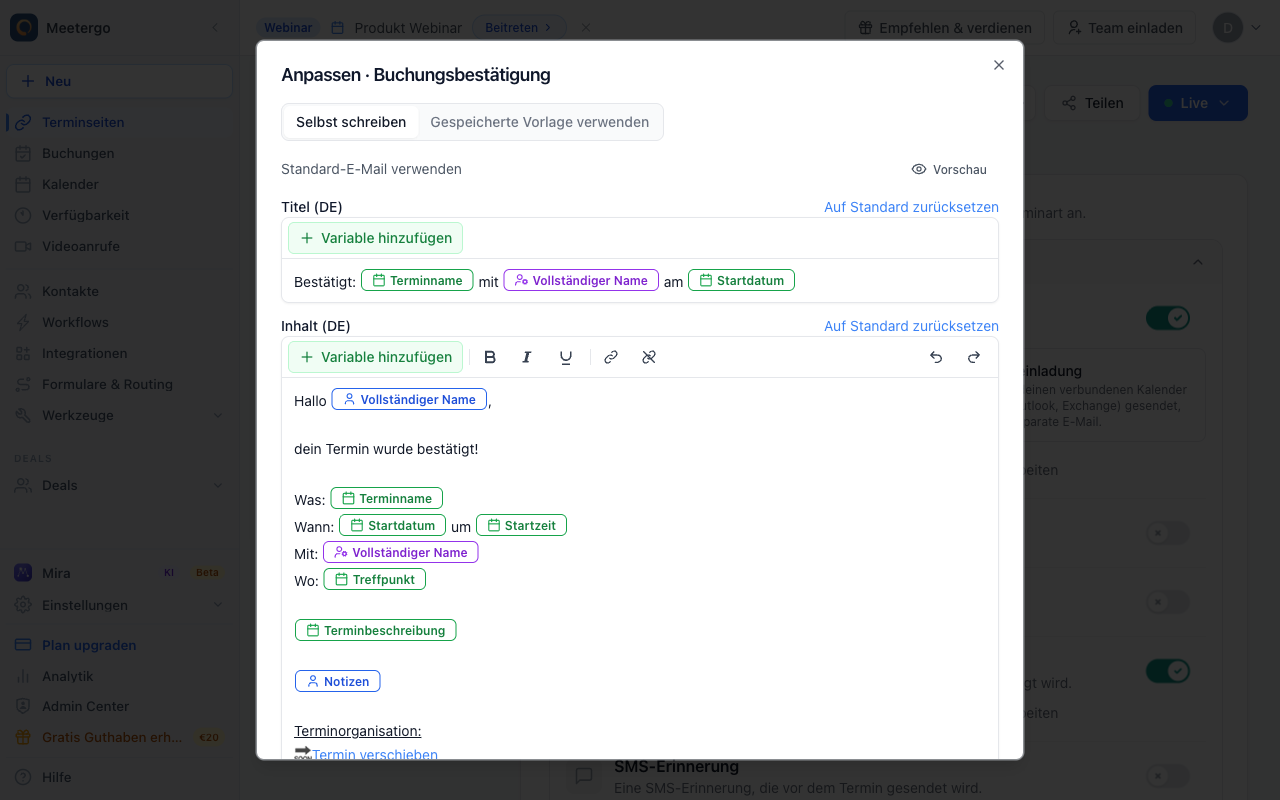
Task: Add a variable to the Titel field
Action: pyautogui.click(x=376, y=238)
